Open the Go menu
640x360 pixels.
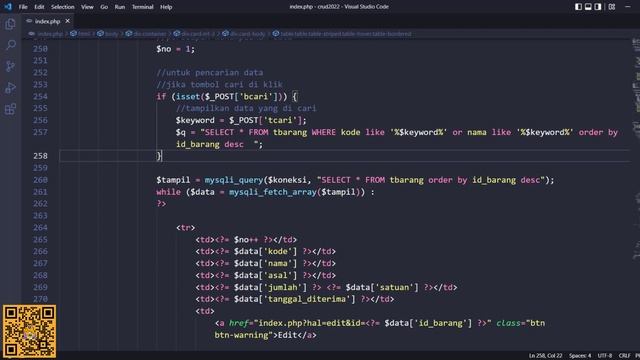coord(104,7)
